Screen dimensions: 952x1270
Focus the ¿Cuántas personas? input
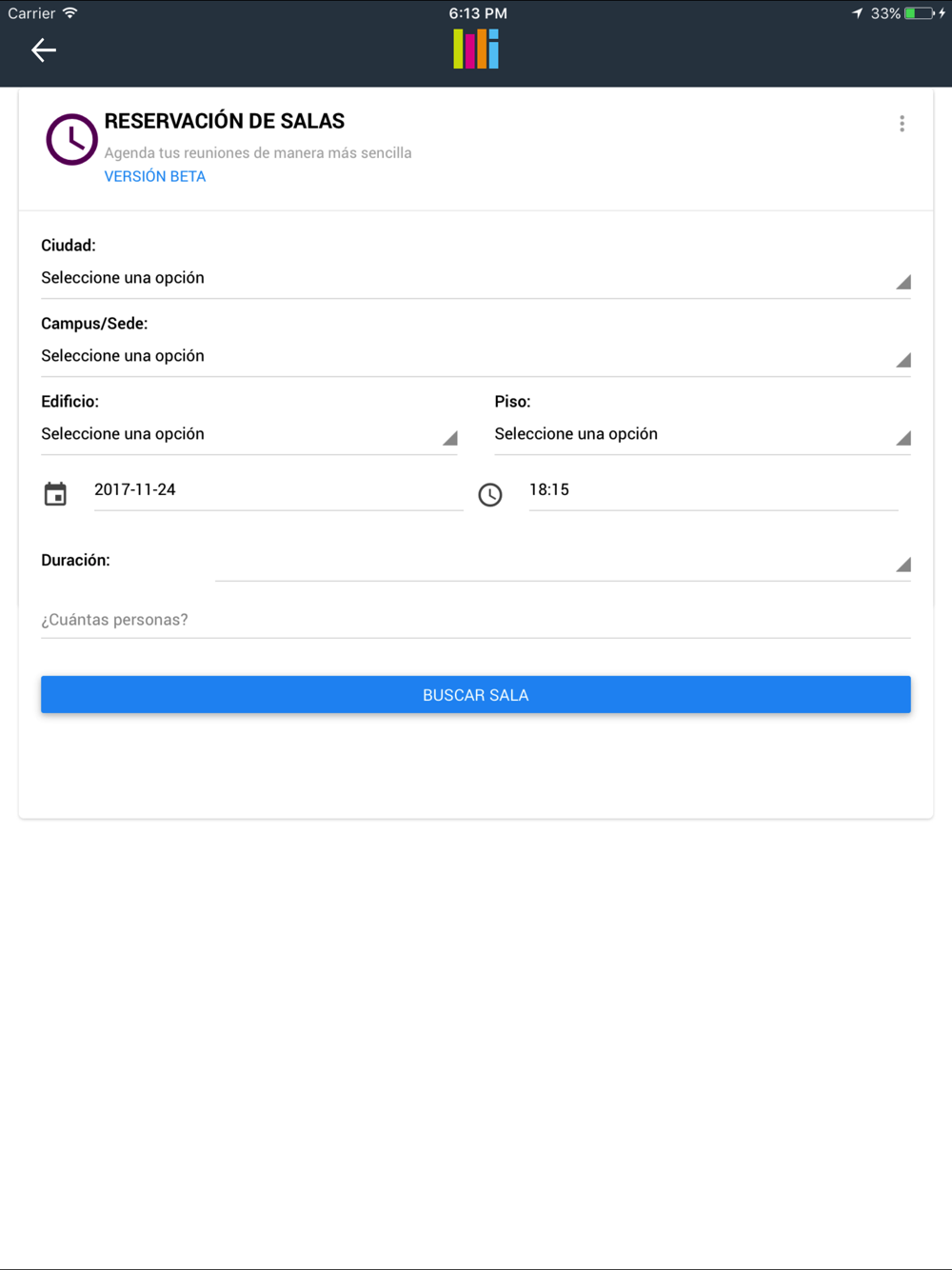coord(475,620)
